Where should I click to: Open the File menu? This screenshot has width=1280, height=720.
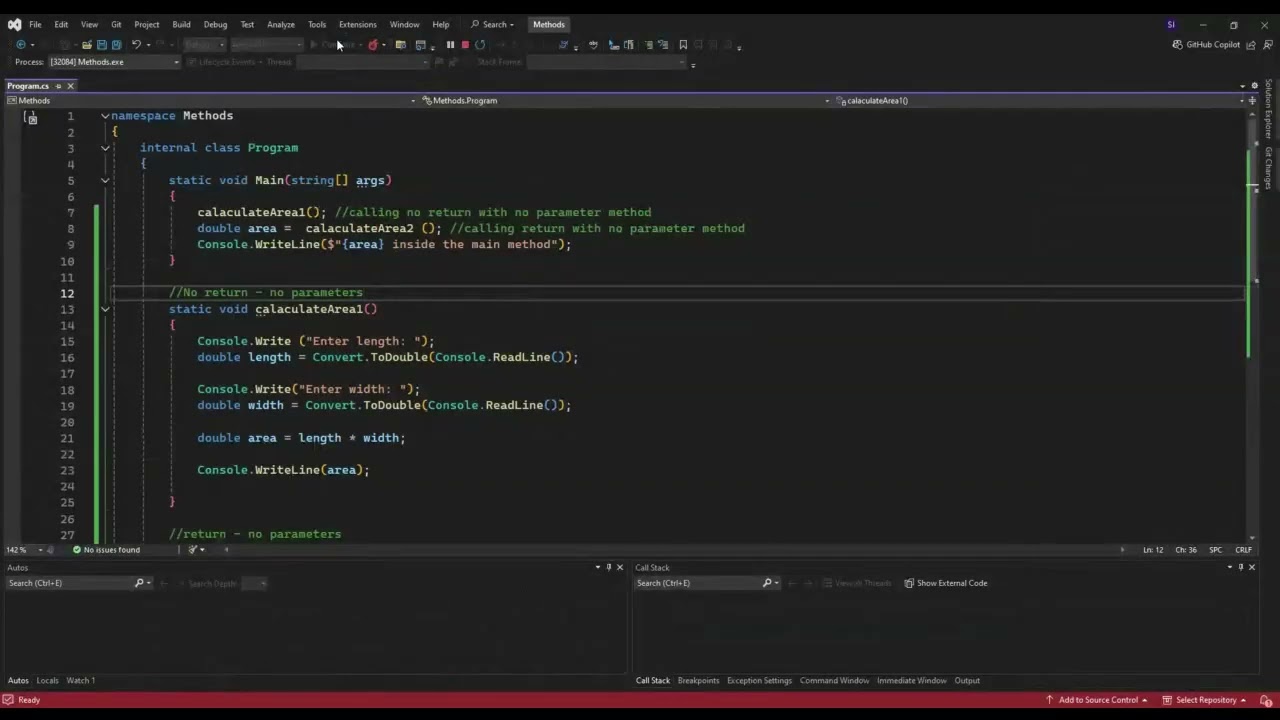[x=35, y=24]
